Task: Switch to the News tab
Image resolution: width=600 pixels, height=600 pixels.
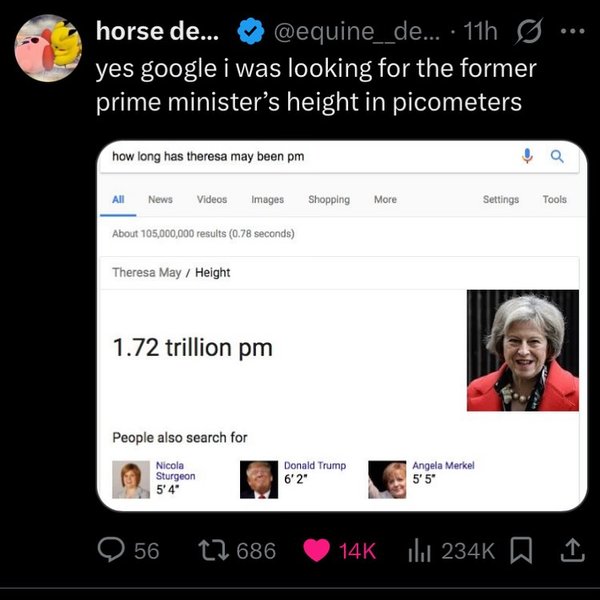Action: 160,200
